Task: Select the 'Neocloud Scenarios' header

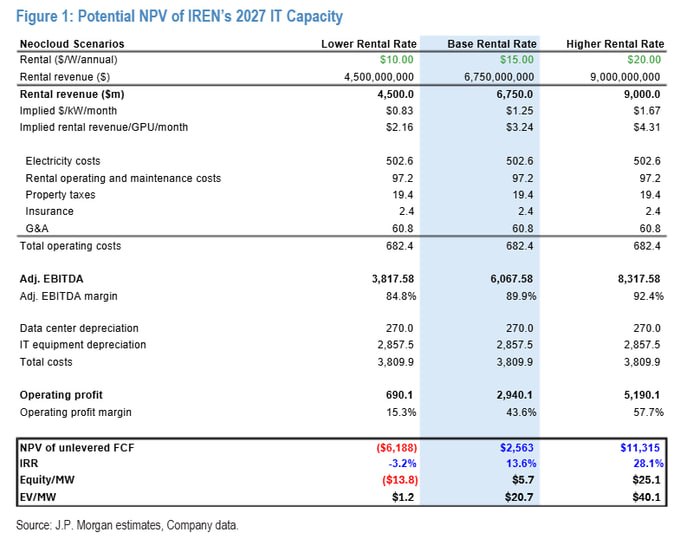Action: [72, 44]
